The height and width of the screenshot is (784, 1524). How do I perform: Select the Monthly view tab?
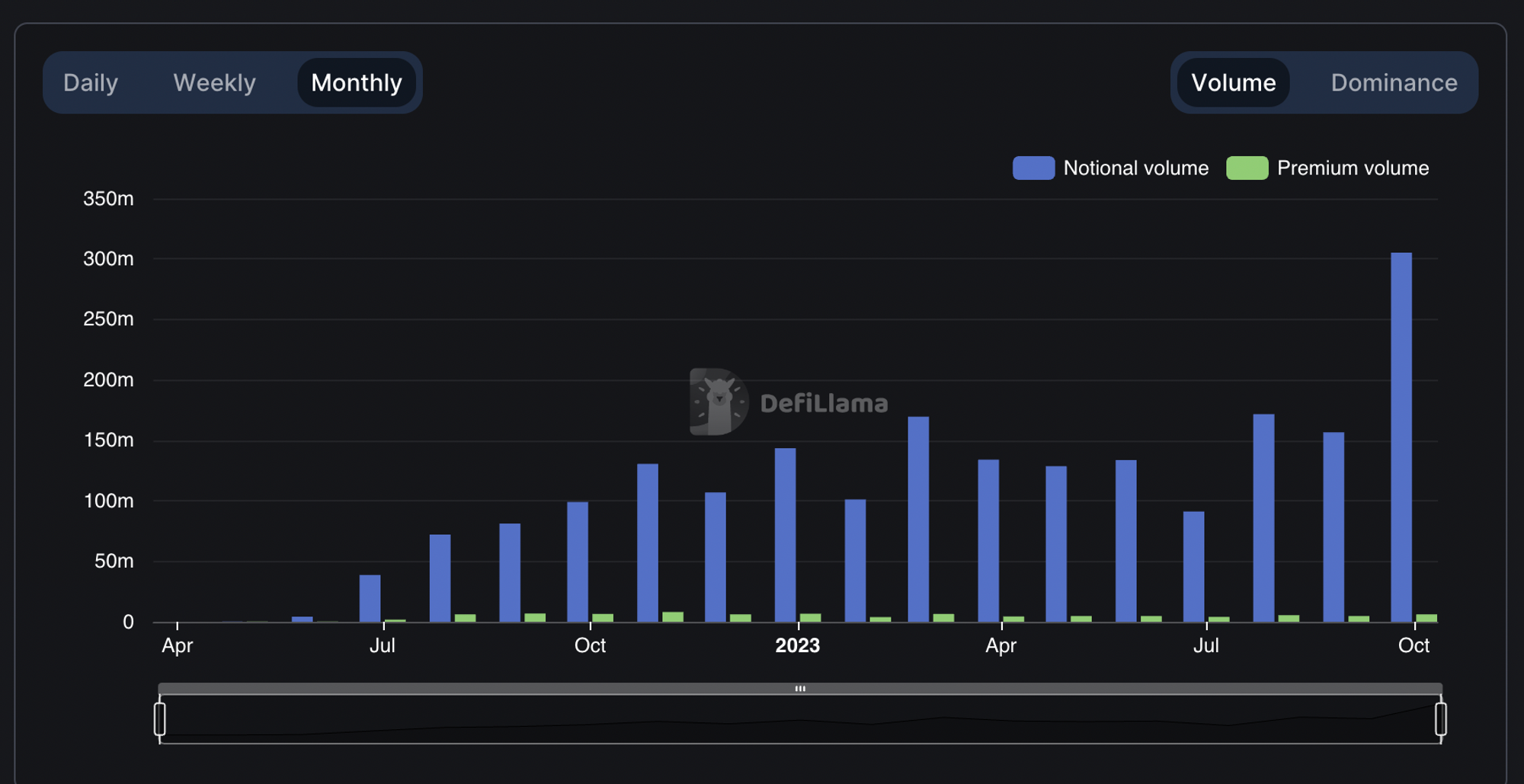point(356,82)
